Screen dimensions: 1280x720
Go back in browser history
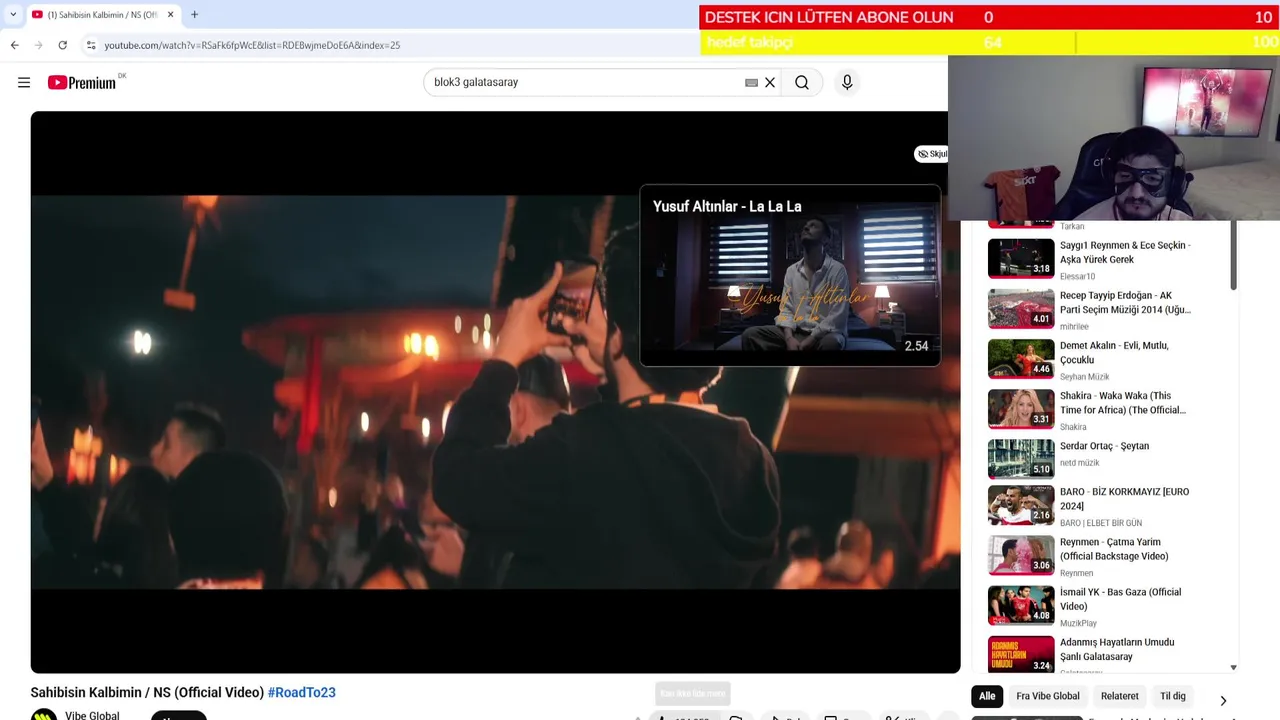(x=14, y=45)
